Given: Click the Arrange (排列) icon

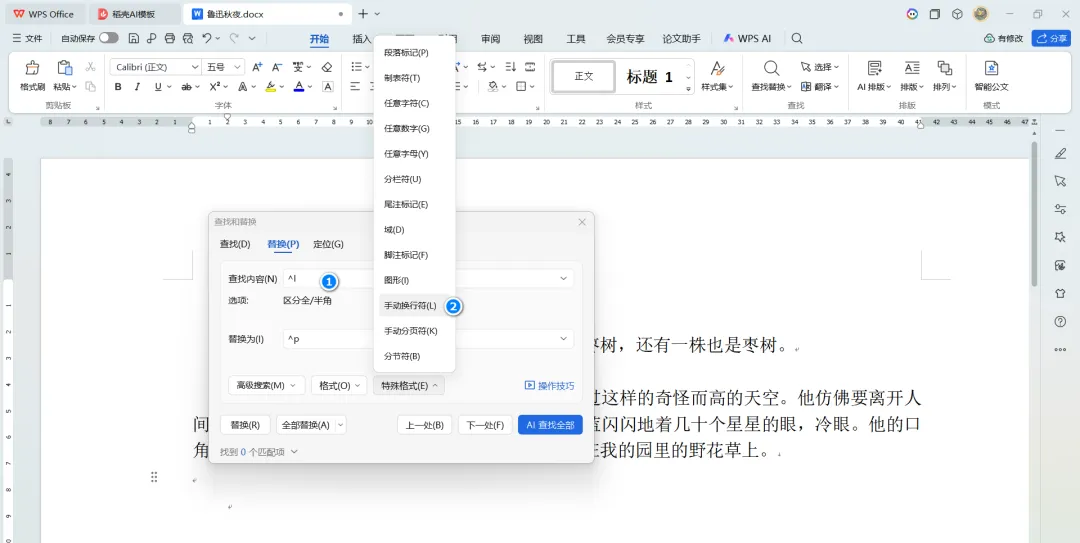Looking at the screenshot, I should pyautogui.click(x=944, y=68).
